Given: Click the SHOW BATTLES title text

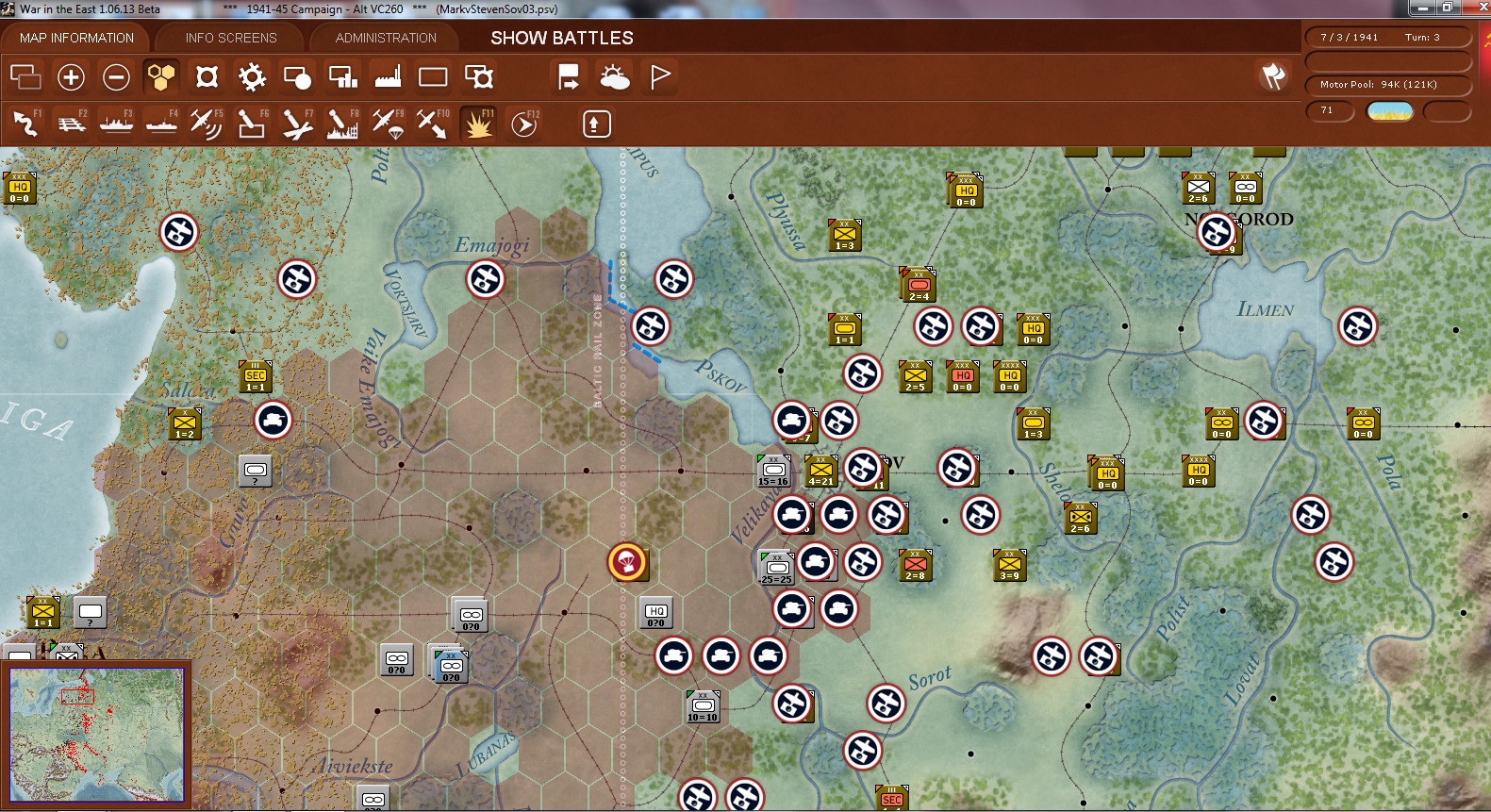Looking at the screenshot, I should (562, 38).
